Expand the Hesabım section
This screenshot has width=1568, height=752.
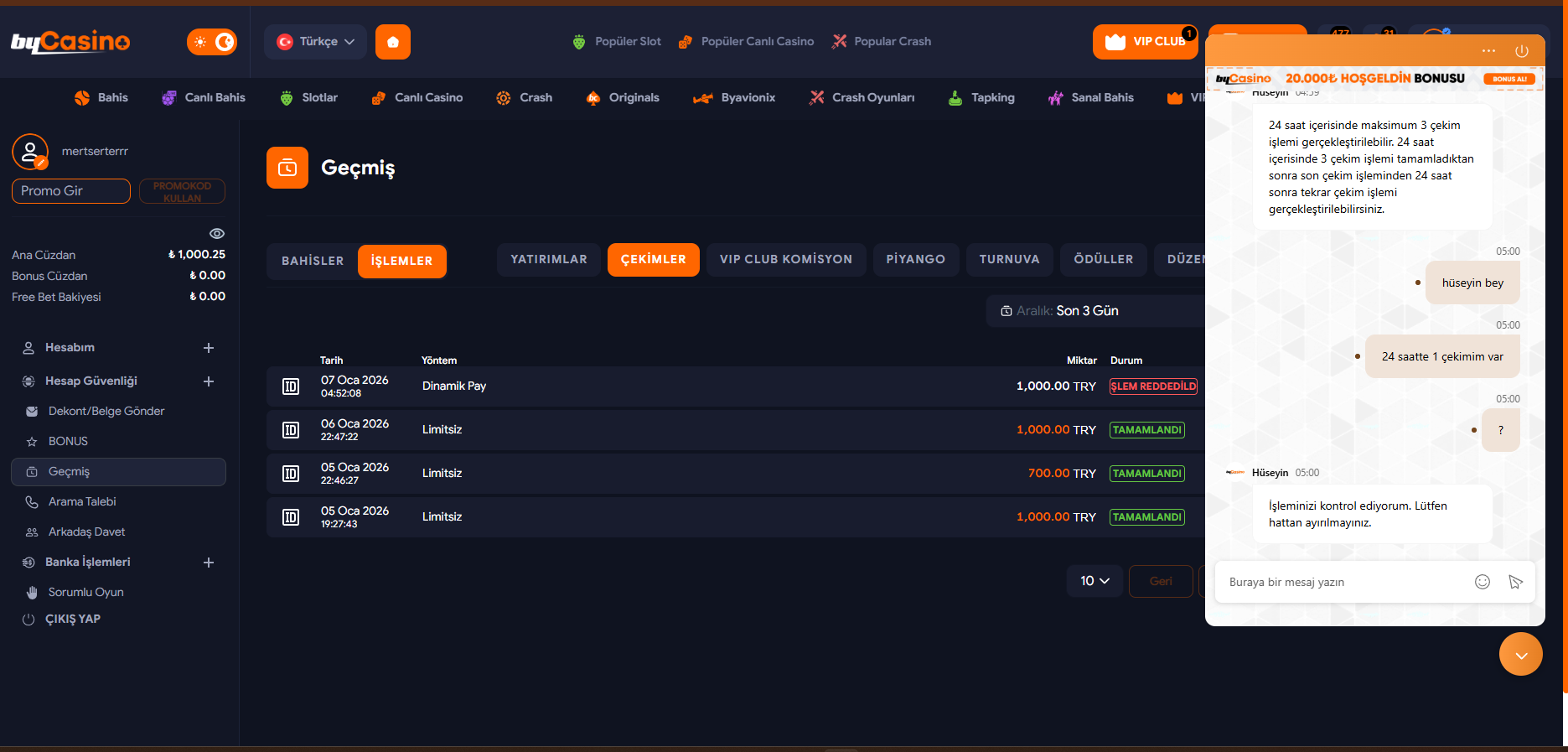[x=209, y=348]
